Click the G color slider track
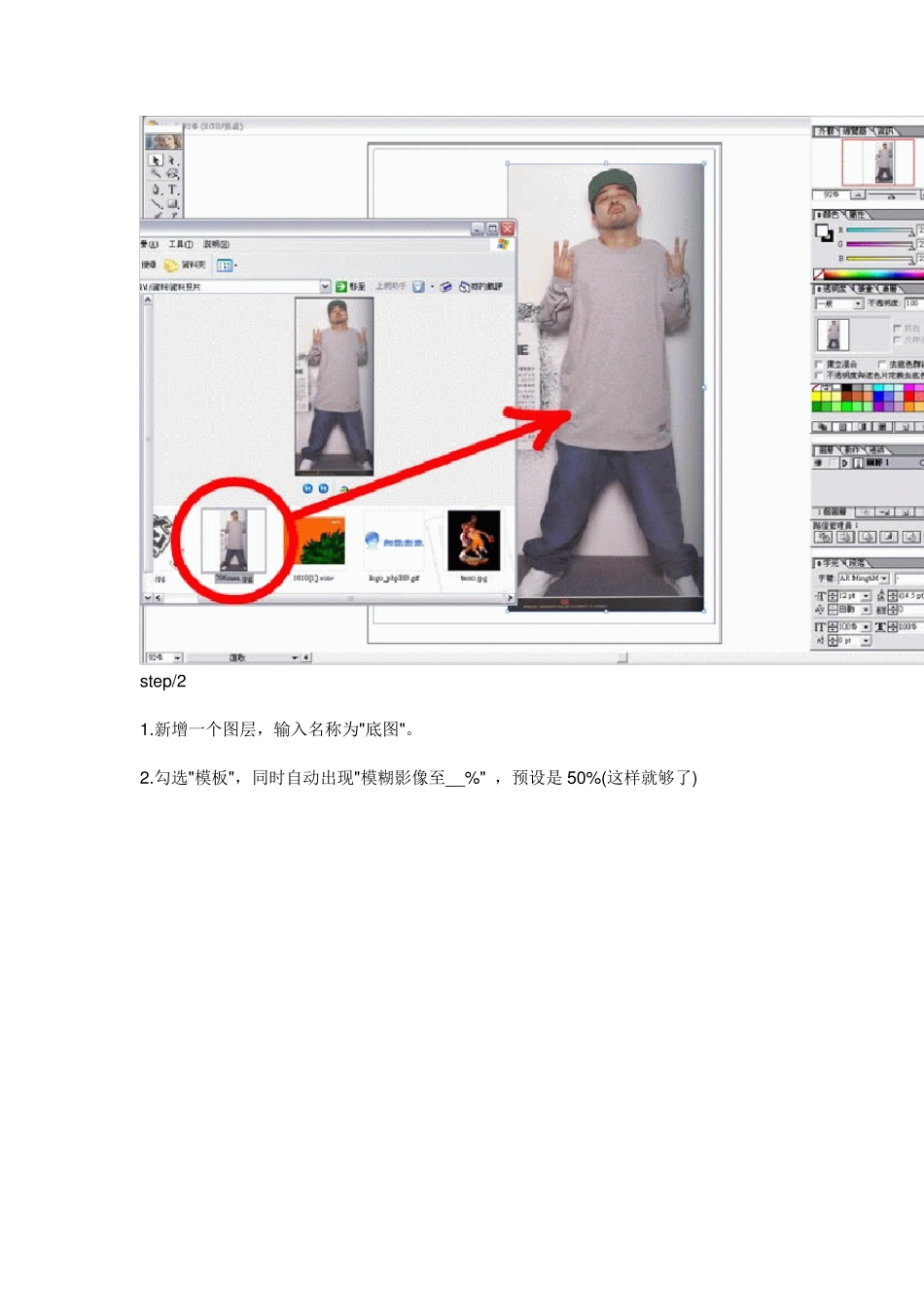The width and height of the screenshot is (924, 1307). (880, 245)
